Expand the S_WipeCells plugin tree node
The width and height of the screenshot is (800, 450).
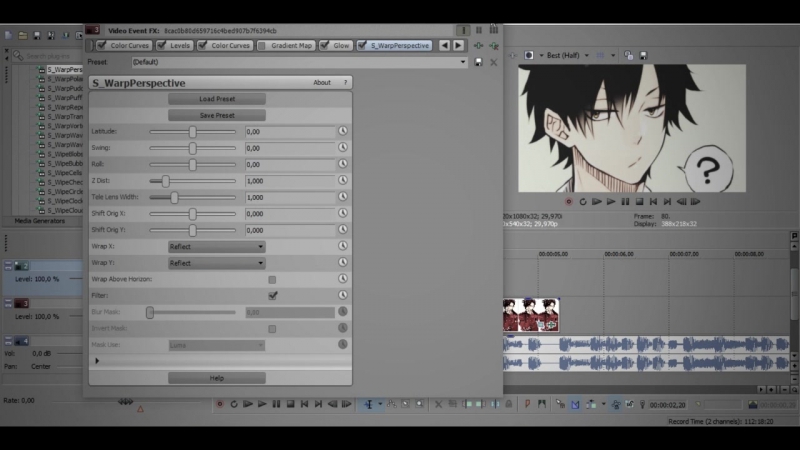click(41, 173)
